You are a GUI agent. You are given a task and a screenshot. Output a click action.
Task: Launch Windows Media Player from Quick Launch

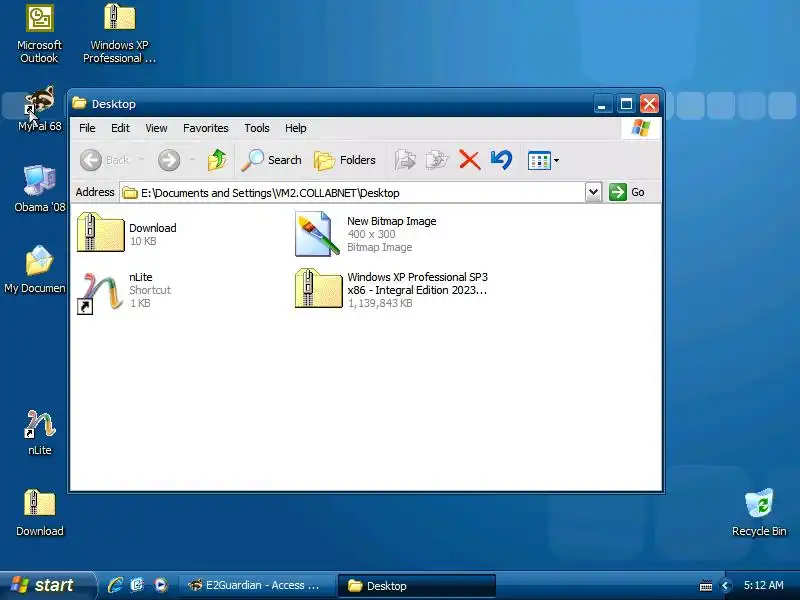[160, 585]
